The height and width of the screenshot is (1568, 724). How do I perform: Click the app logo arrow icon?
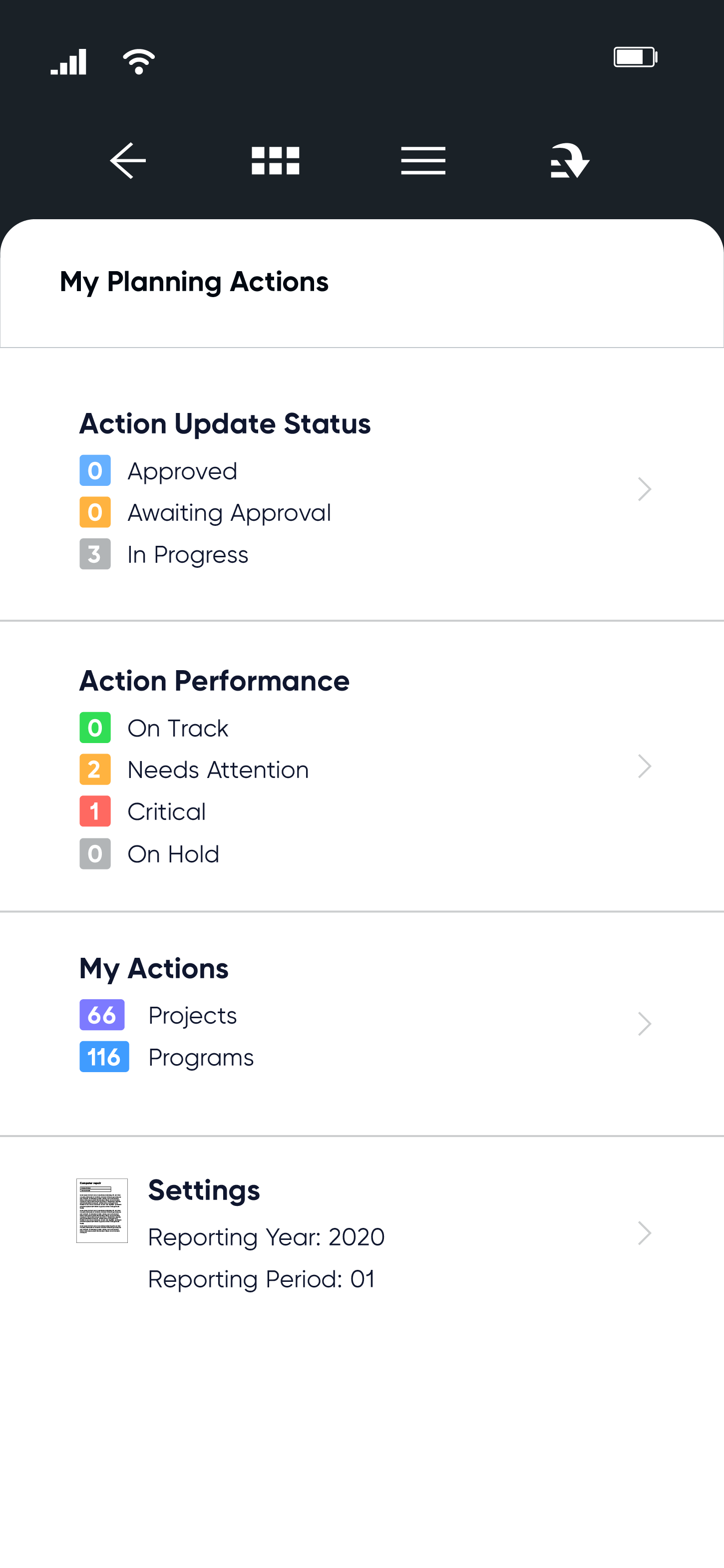point(570,161)
